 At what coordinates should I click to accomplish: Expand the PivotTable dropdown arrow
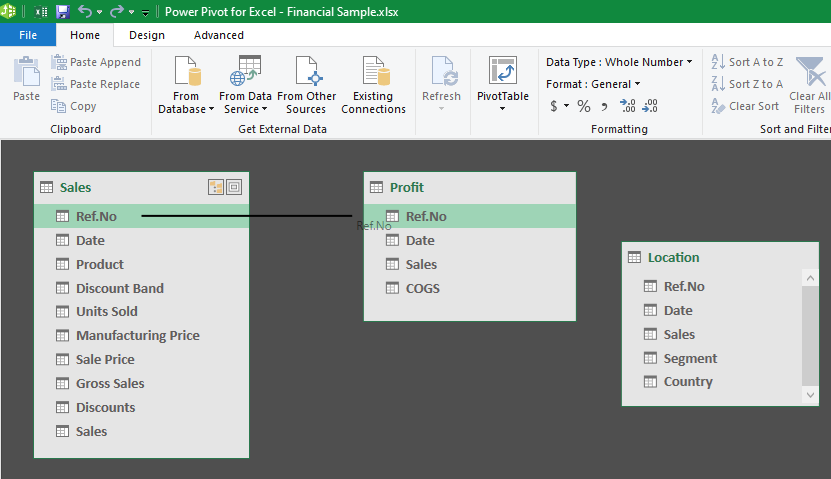click(502, 109)
